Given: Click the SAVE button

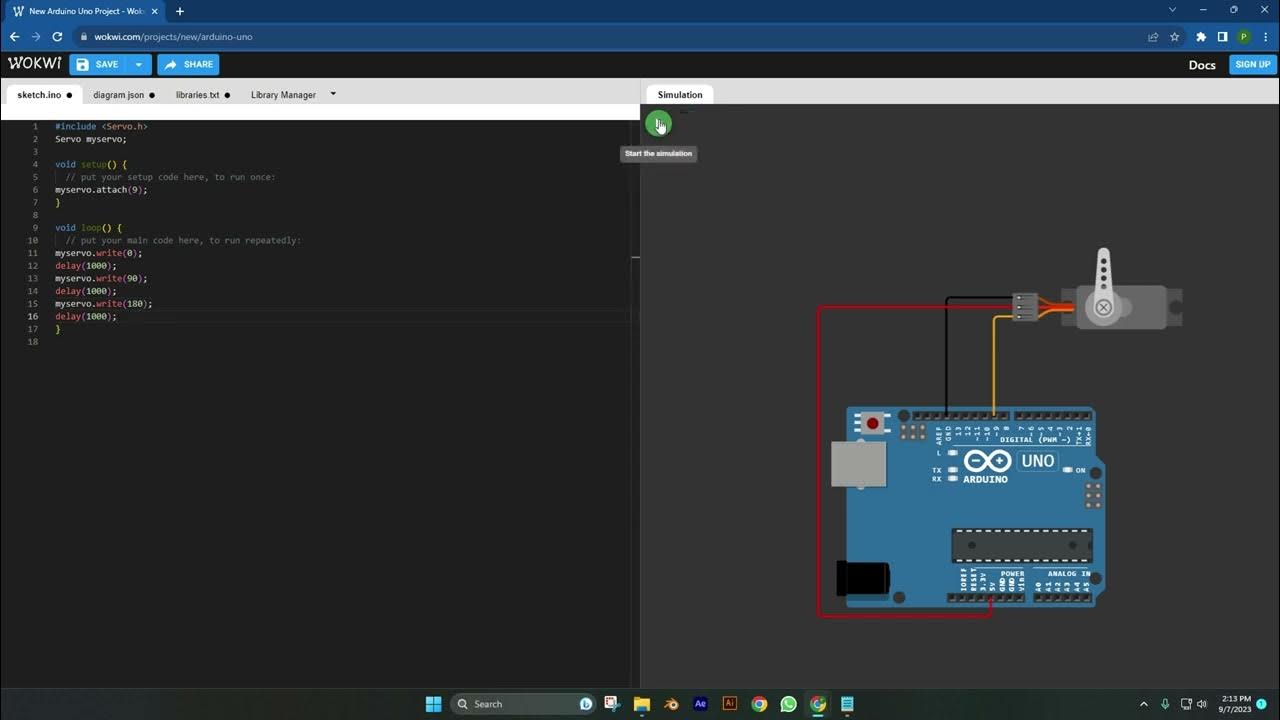Looking at the screenshot, I should pyautogui.click(x=98, y=65).
